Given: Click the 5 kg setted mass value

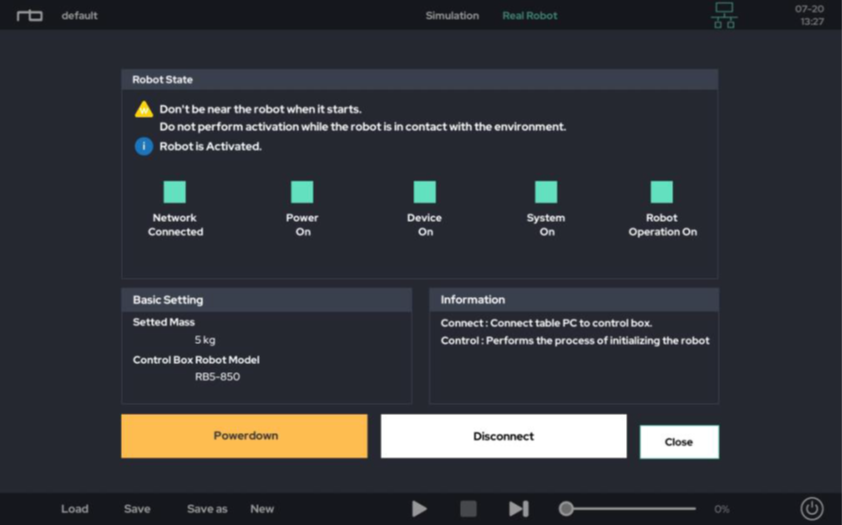Looking at the screenshot, I should (205, 340).
